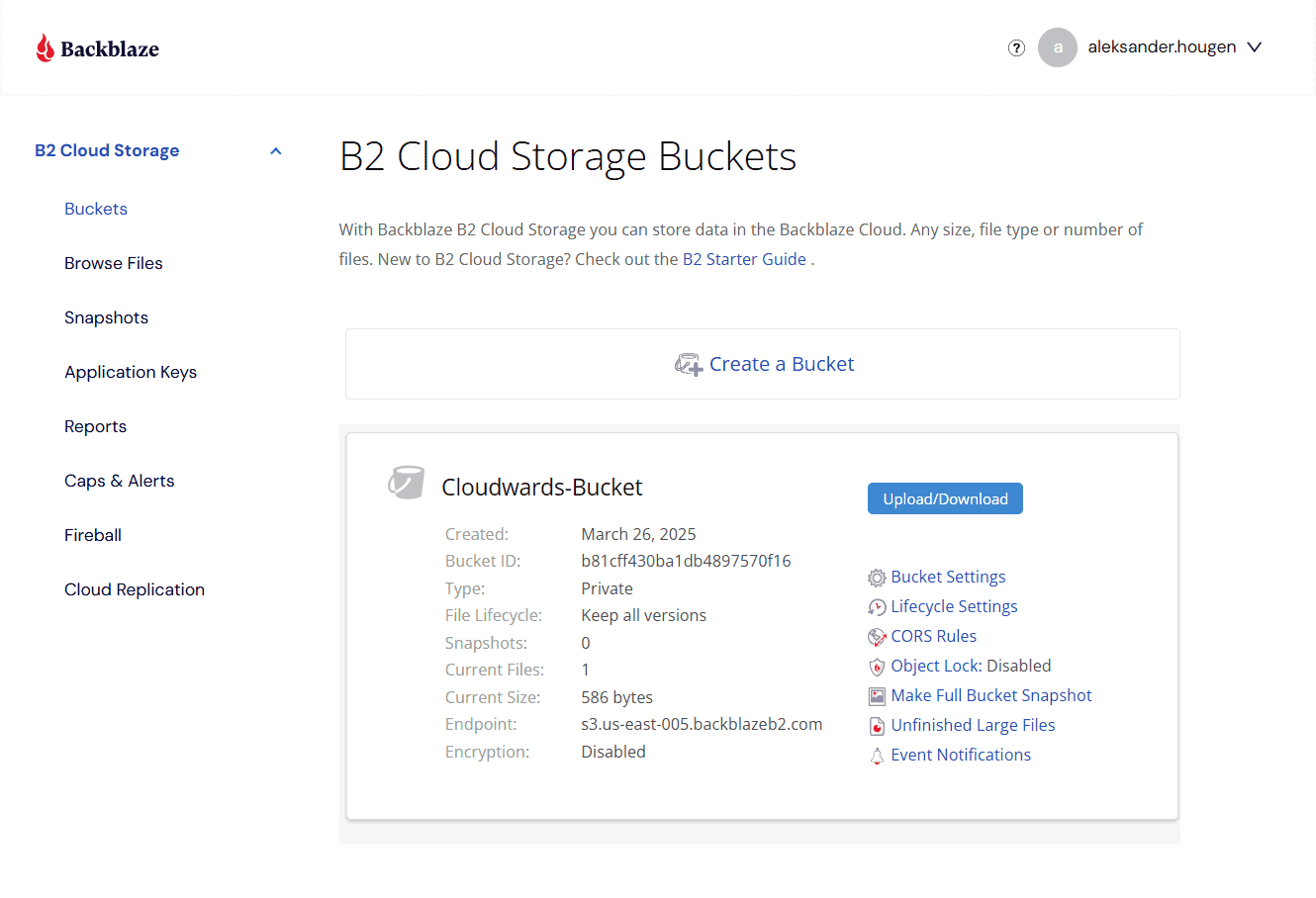Open the help question mark icon
This screenshot has height=898, width=1316.
[1016, 47]
